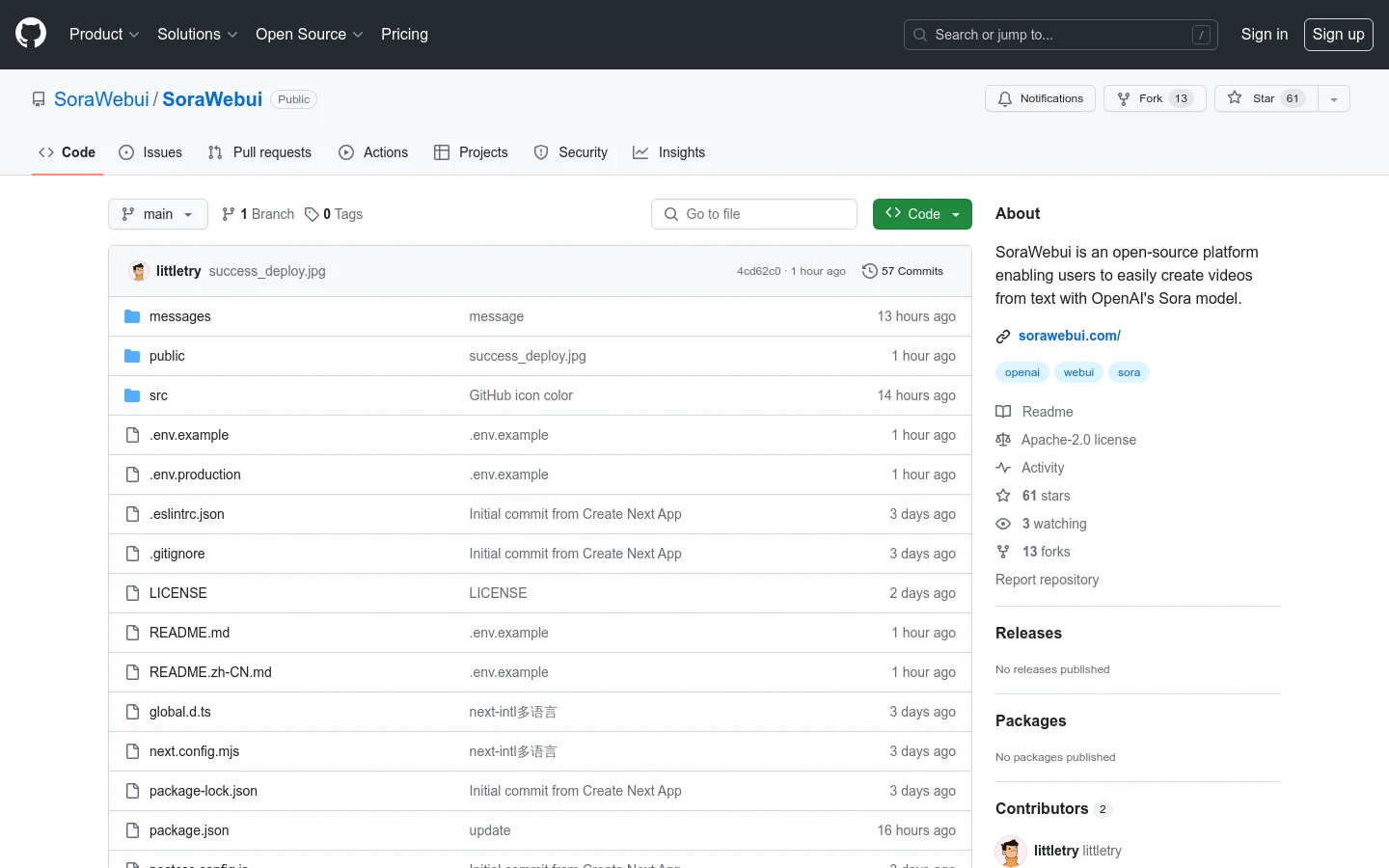Viewport: 1389px width, 868px height.
Task: Click the Sign up button
Action: click(x=1338, y=34)
